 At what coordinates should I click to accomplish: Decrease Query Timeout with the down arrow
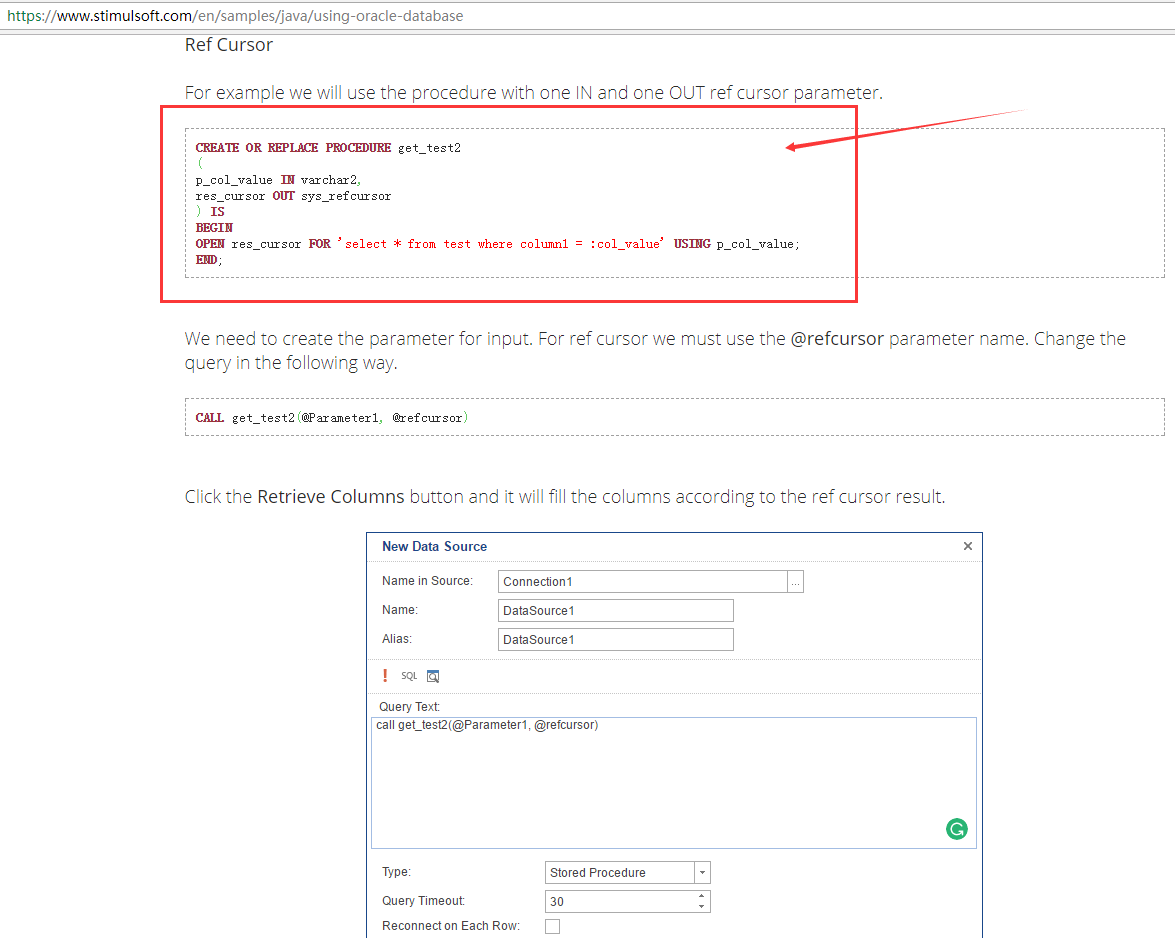tap(702, 907)
